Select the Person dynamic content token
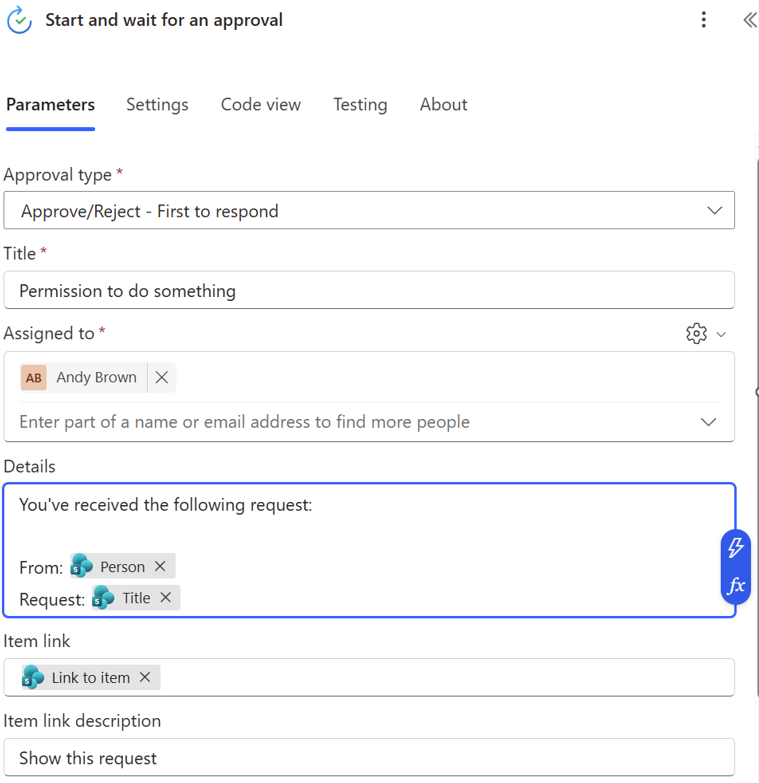759x783 pixels. click(x=122, y=566)
